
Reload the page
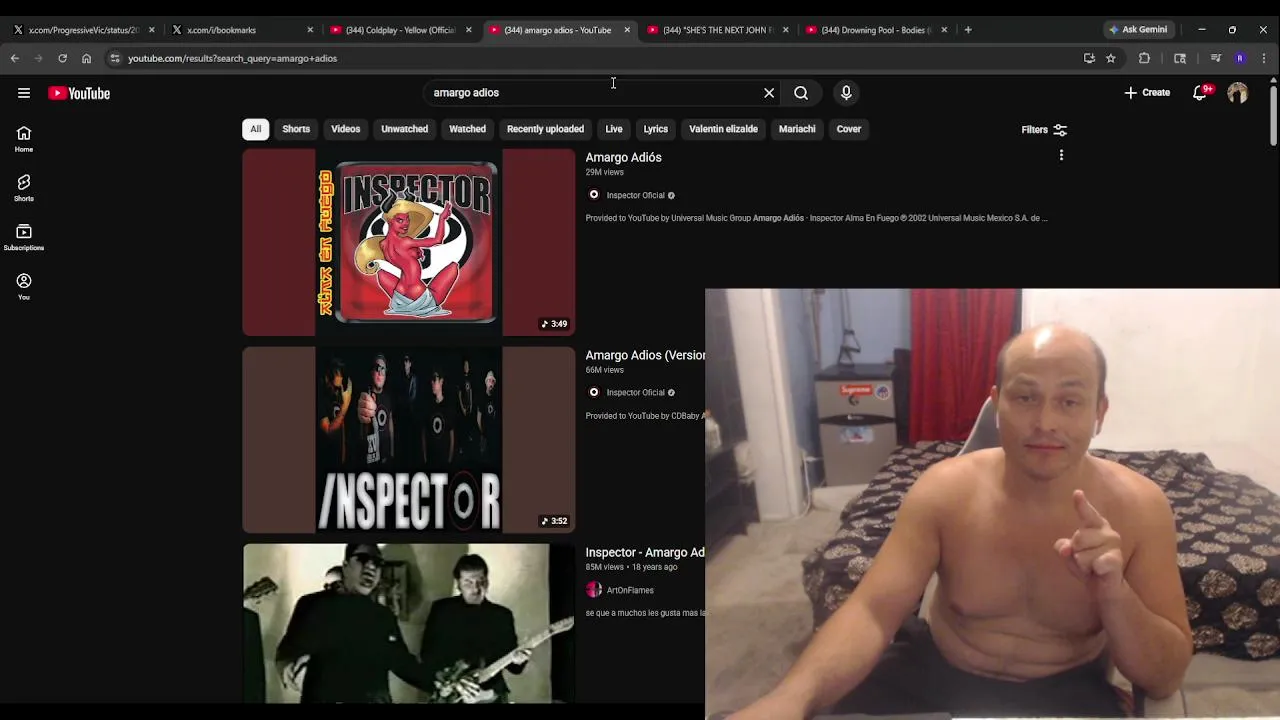62,58
